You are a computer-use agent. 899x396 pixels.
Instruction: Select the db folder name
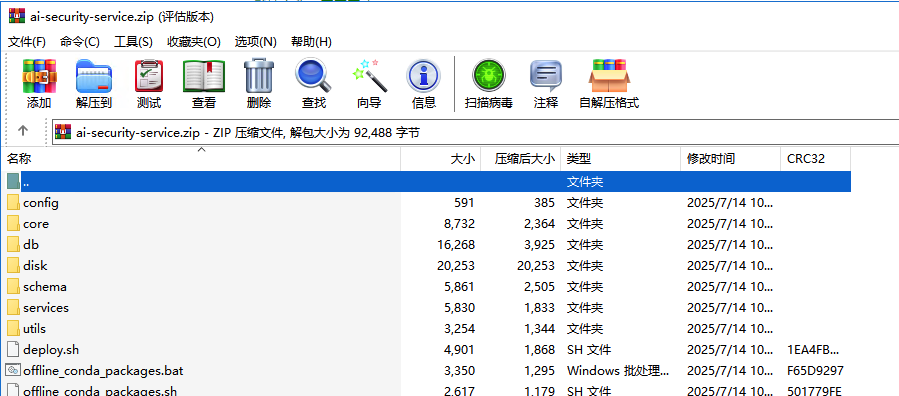coord(31,245)
